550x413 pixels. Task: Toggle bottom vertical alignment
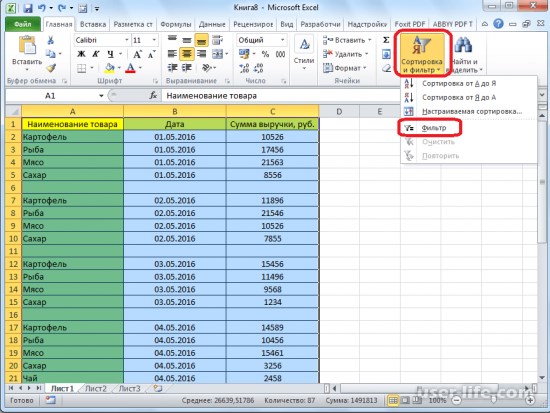[x=201, y=40]
